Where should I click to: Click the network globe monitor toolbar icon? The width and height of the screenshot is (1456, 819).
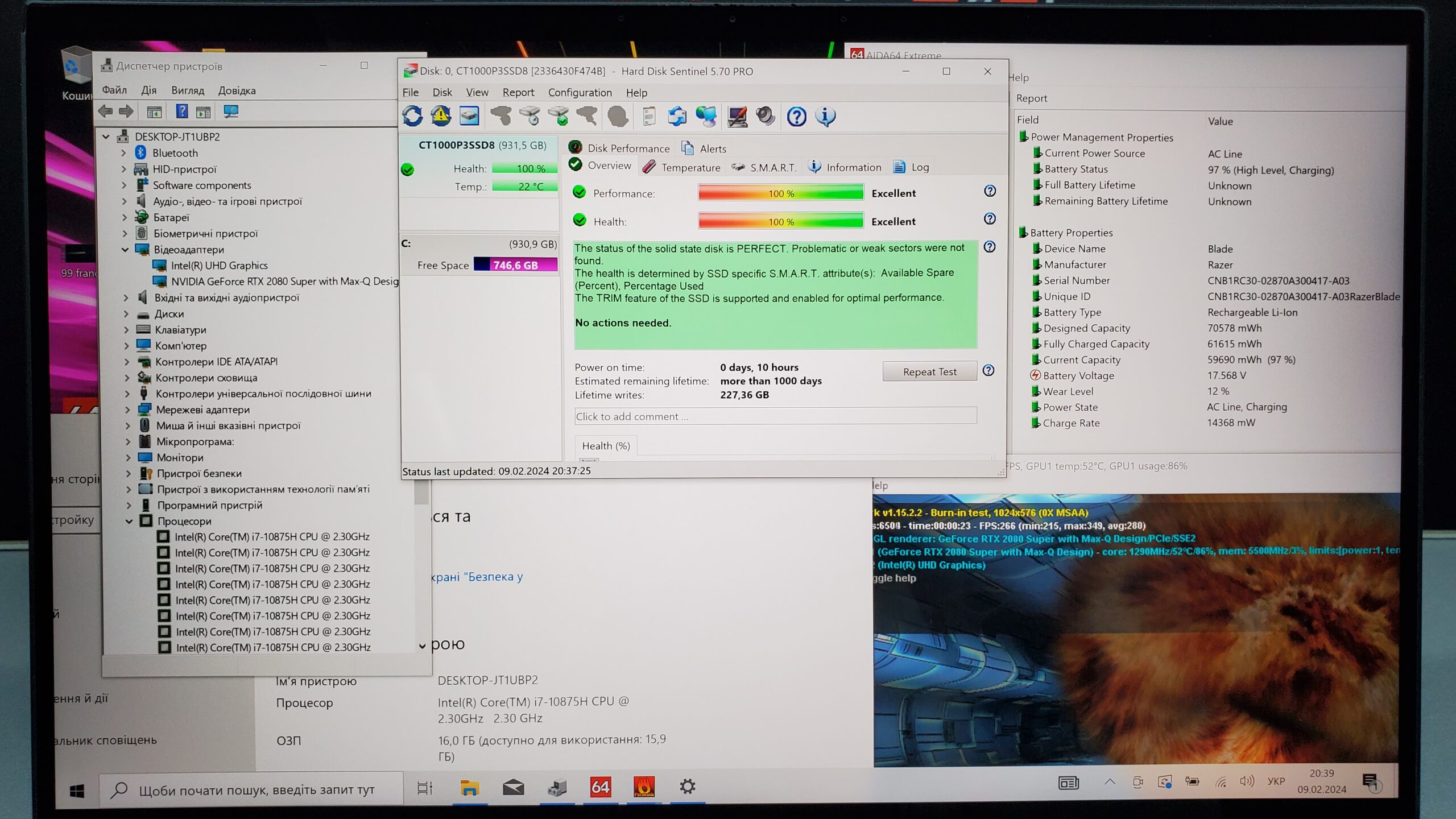coord(706,117)
